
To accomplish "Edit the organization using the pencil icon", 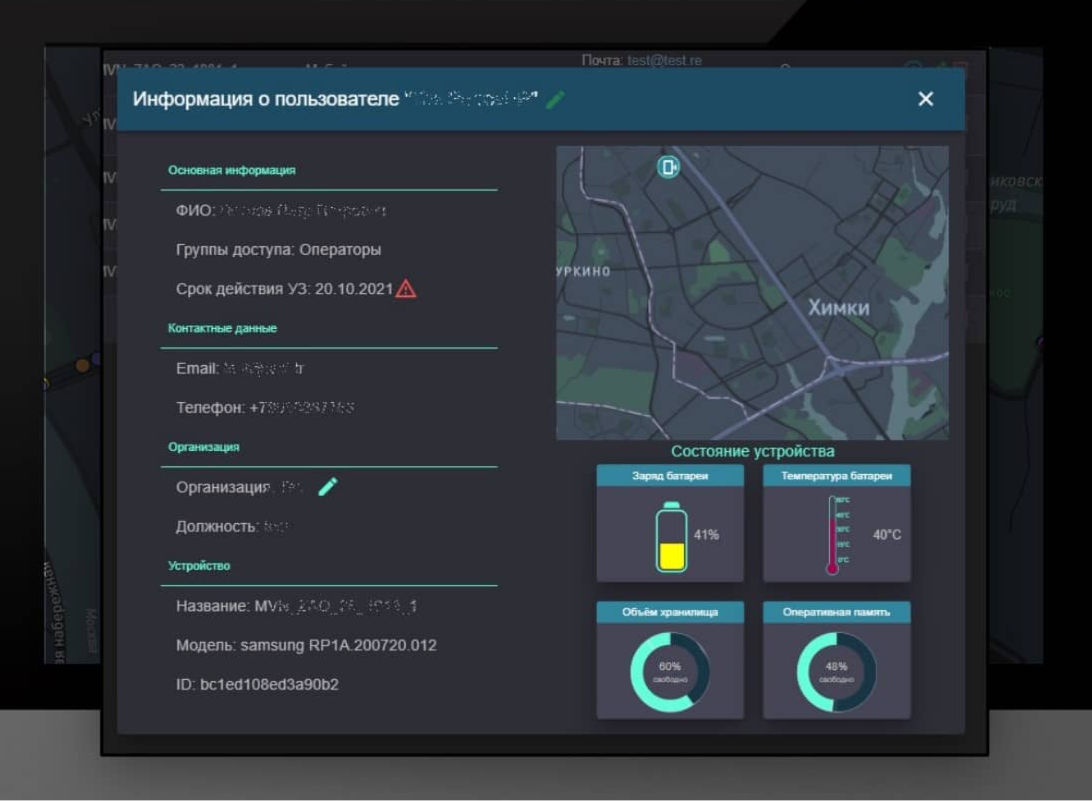I will coord(327,487).
